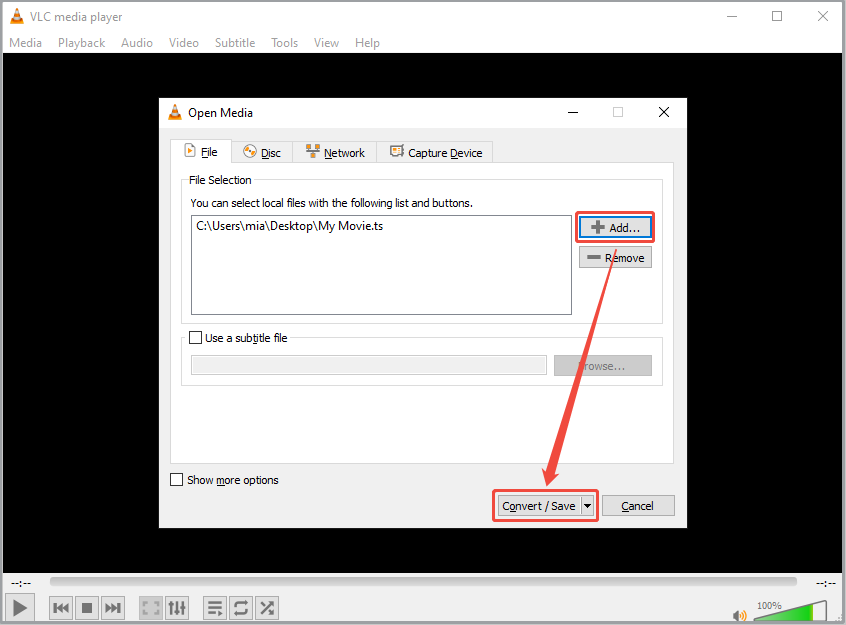
Task: Skip to previous media track
Action: coord(61,608)
